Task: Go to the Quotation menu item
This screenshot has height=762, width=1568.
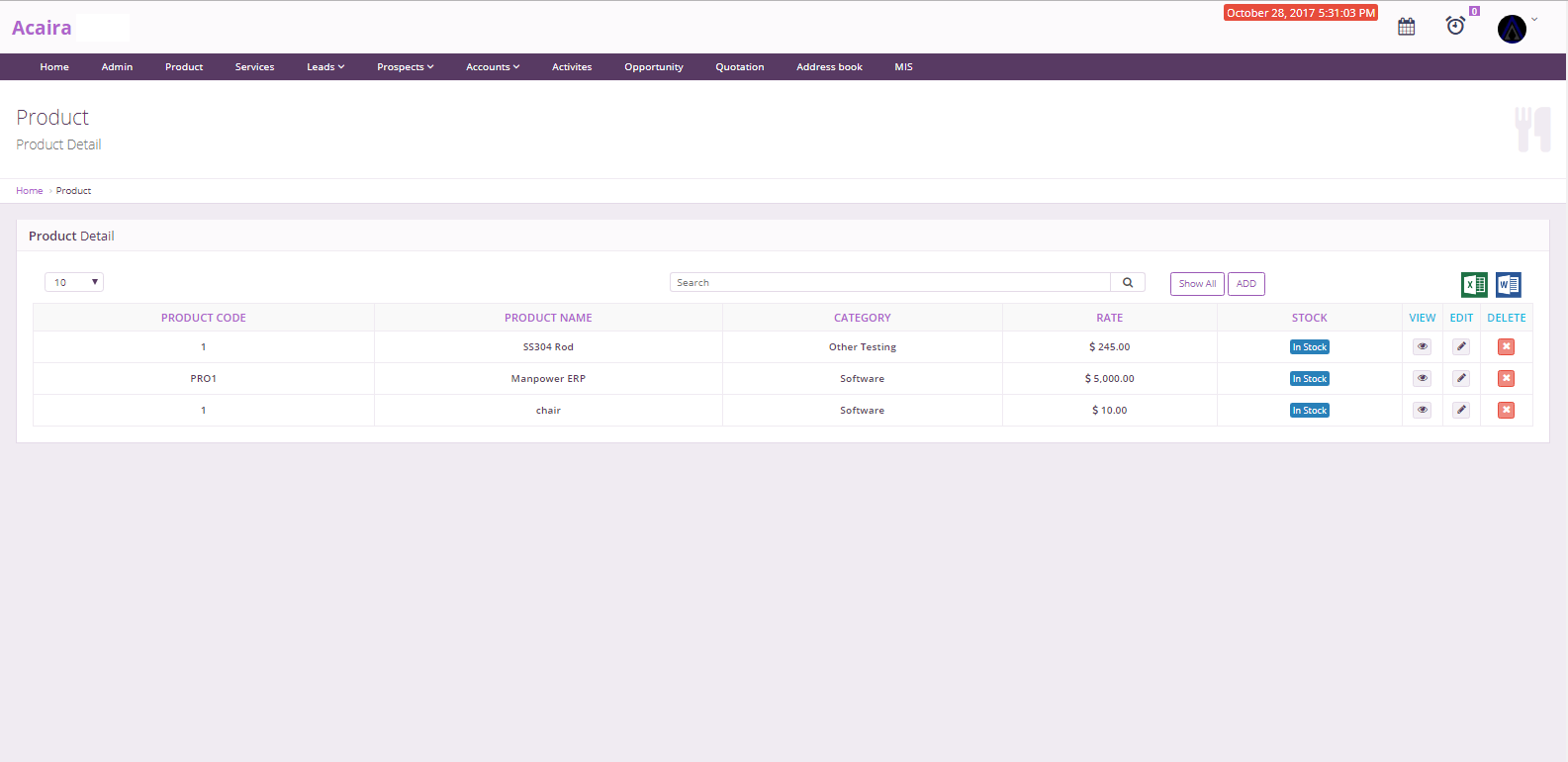Action: tap(739, 67)
